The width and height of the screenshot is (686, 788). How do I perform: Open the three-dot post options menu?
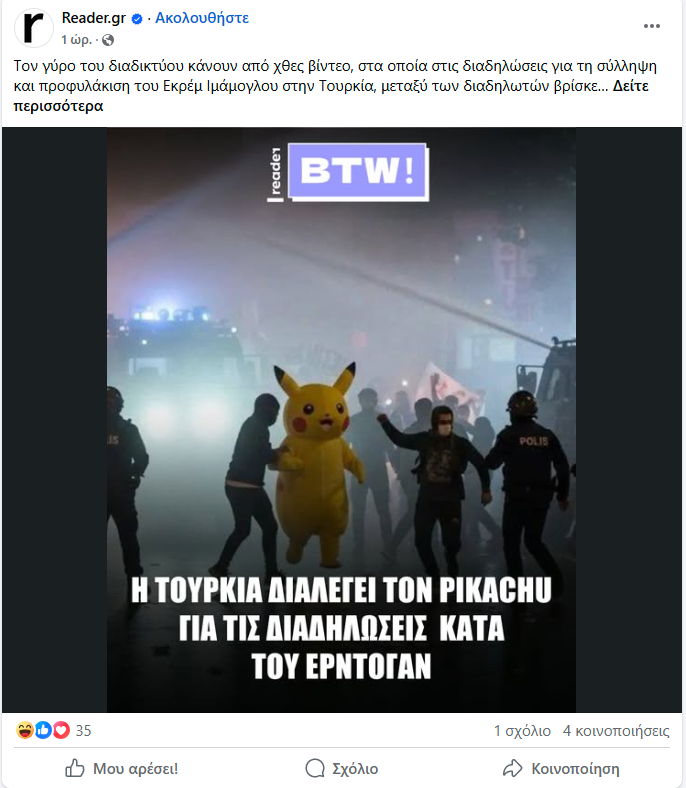click(651, 26)
